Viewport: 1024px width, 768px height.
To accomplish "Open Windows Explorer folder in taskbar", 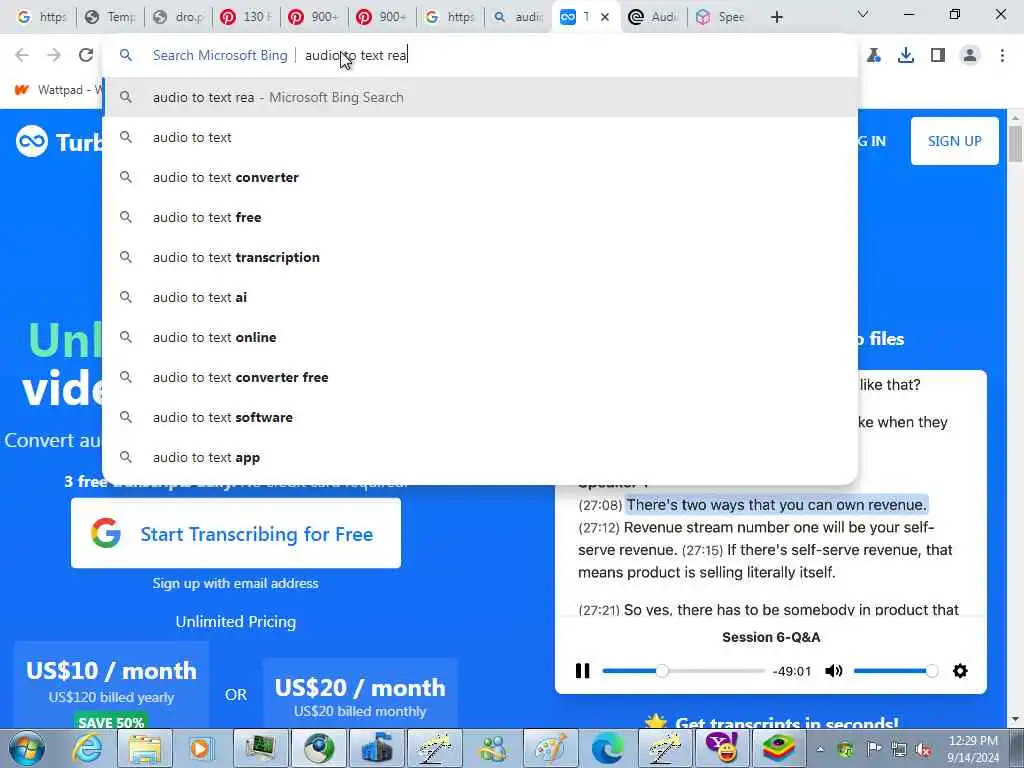I will tap(144, 748).
